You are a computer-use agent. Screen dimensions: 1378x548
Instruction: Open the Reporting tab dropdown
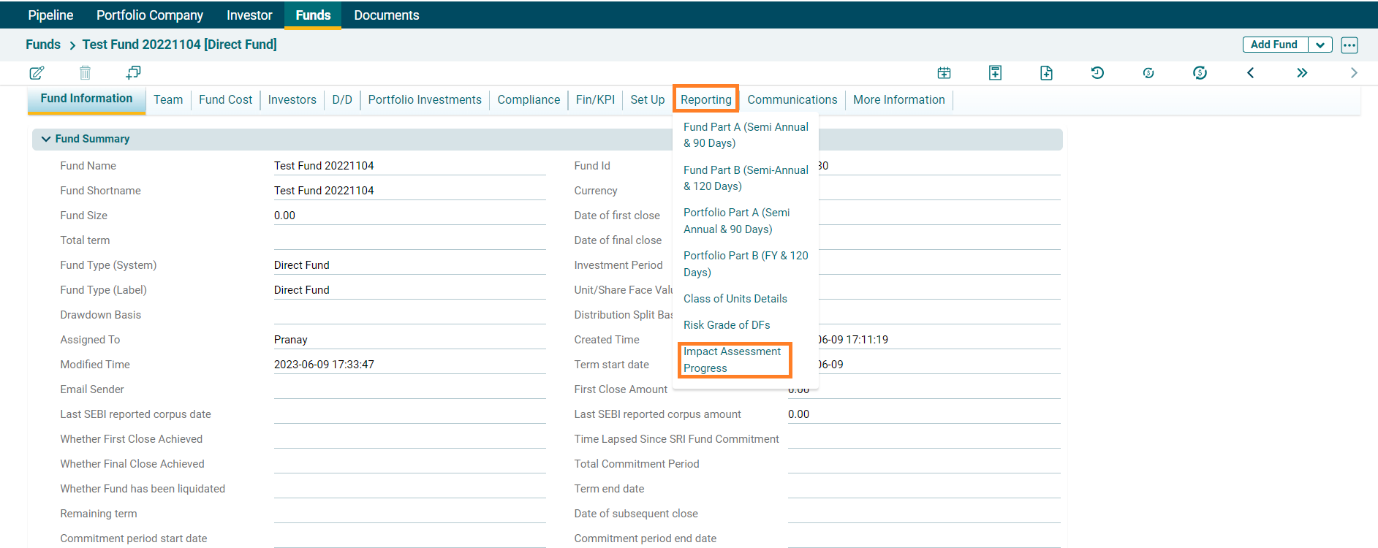coord(706,100)
